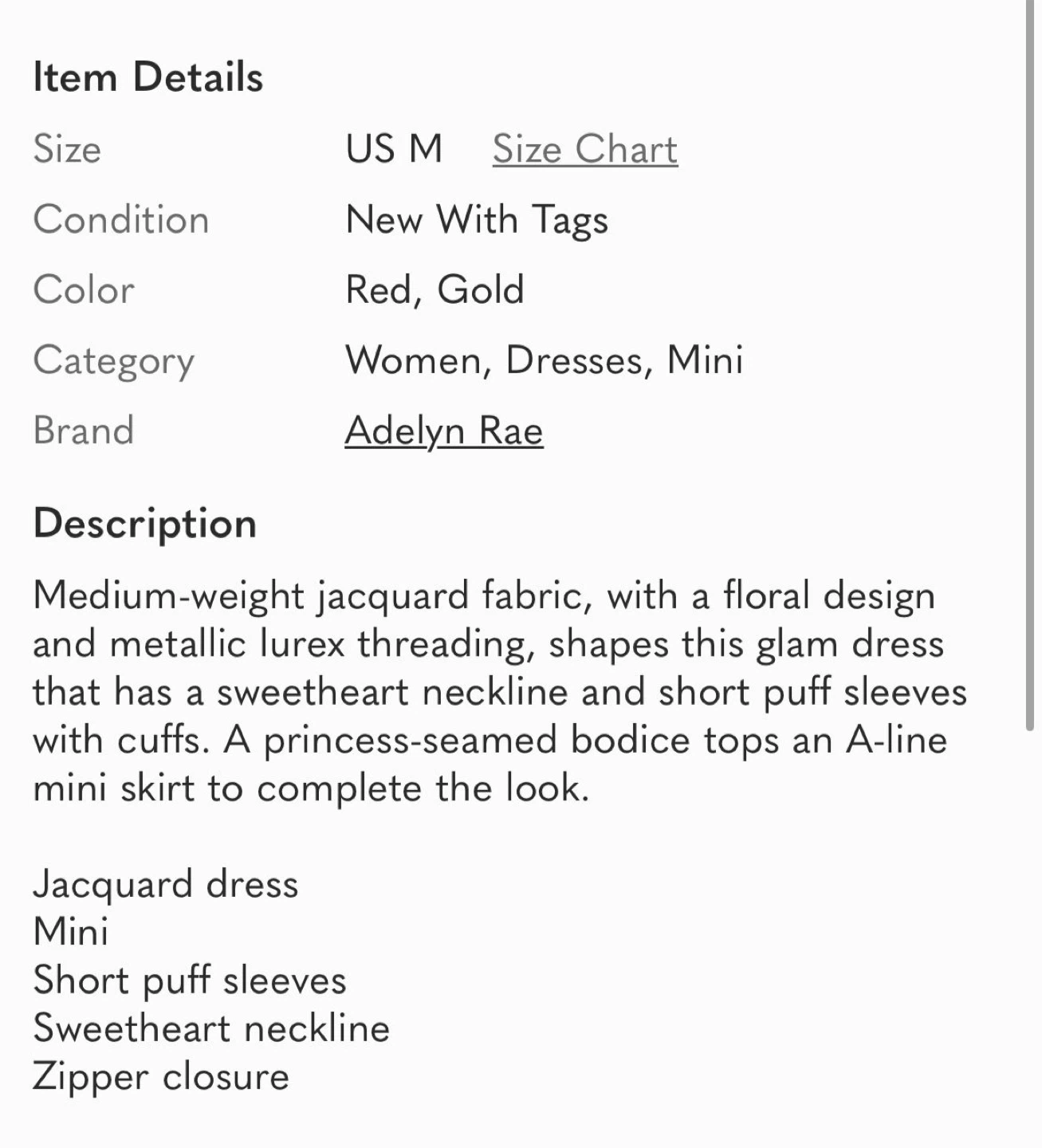
Task: Click the Category label
Action: click(x=113, y=362)
